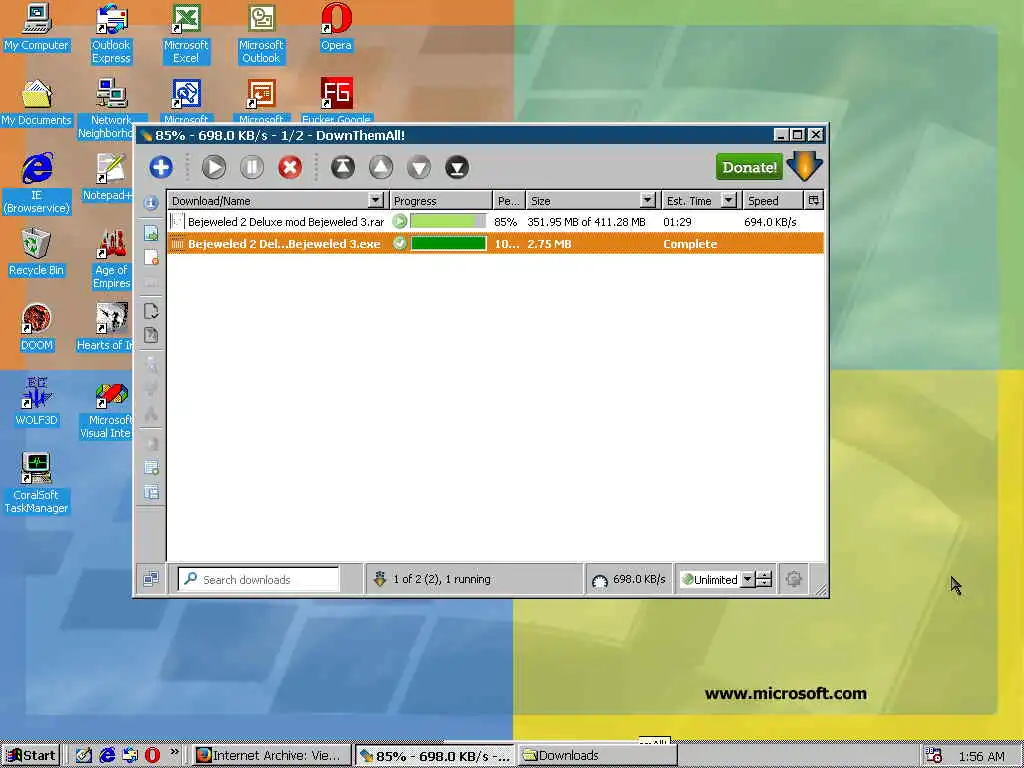Open the Unlimited speed limit dropdown
Image resolution: width=1024 pixels, height=768 pixels.
[x=747, y=579]
